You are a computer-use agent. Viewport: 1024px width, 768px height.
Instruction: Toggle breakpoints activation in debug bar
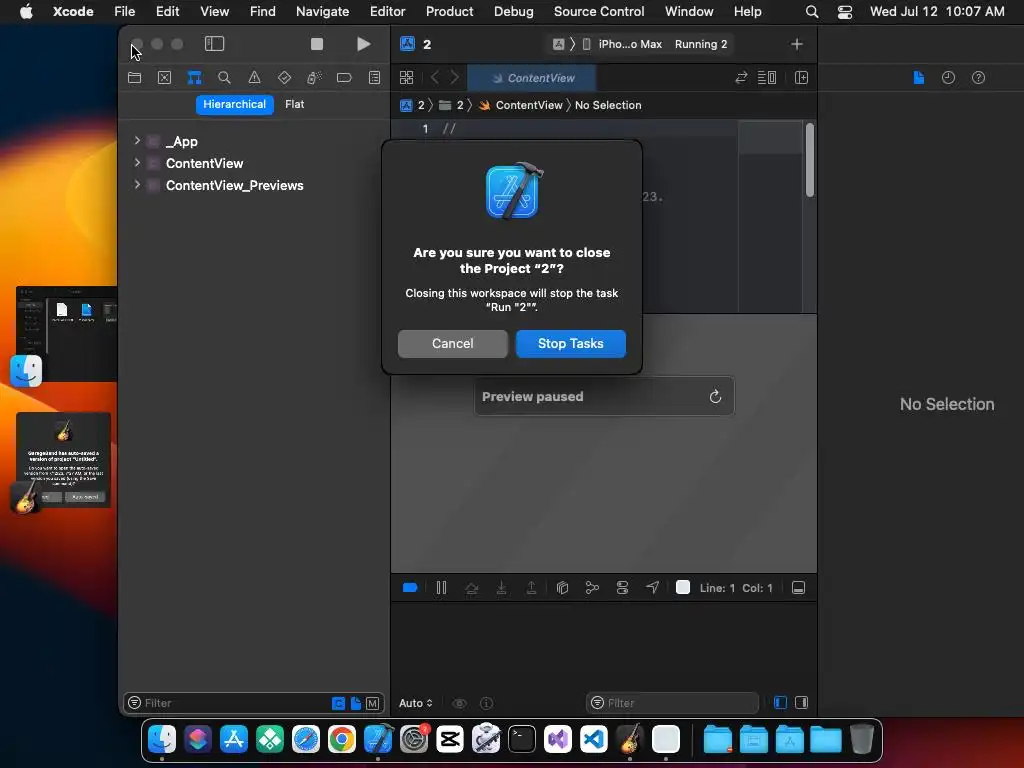[x=410, y=588]
